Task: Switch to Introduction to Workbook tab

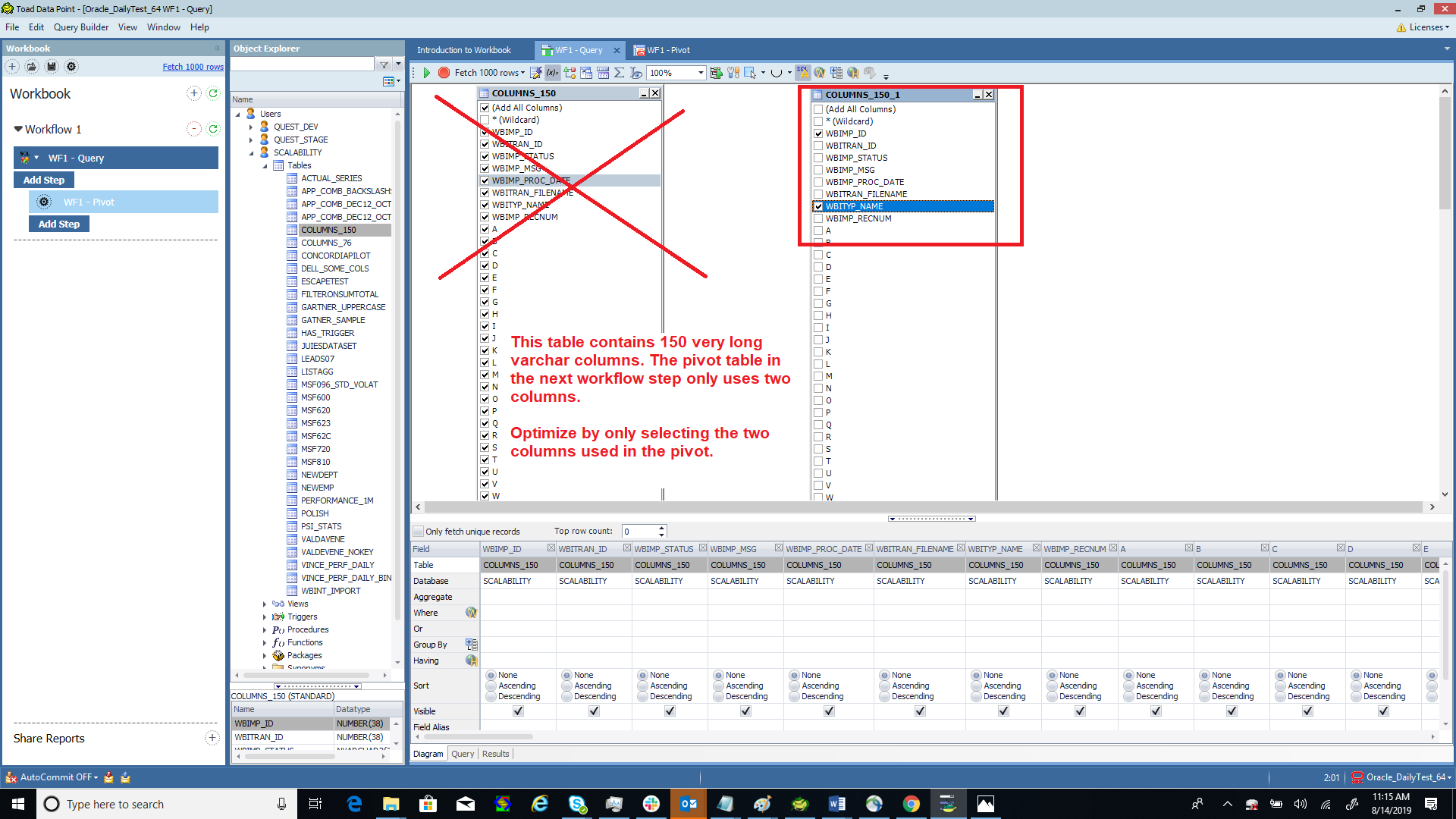Action: 464,50
